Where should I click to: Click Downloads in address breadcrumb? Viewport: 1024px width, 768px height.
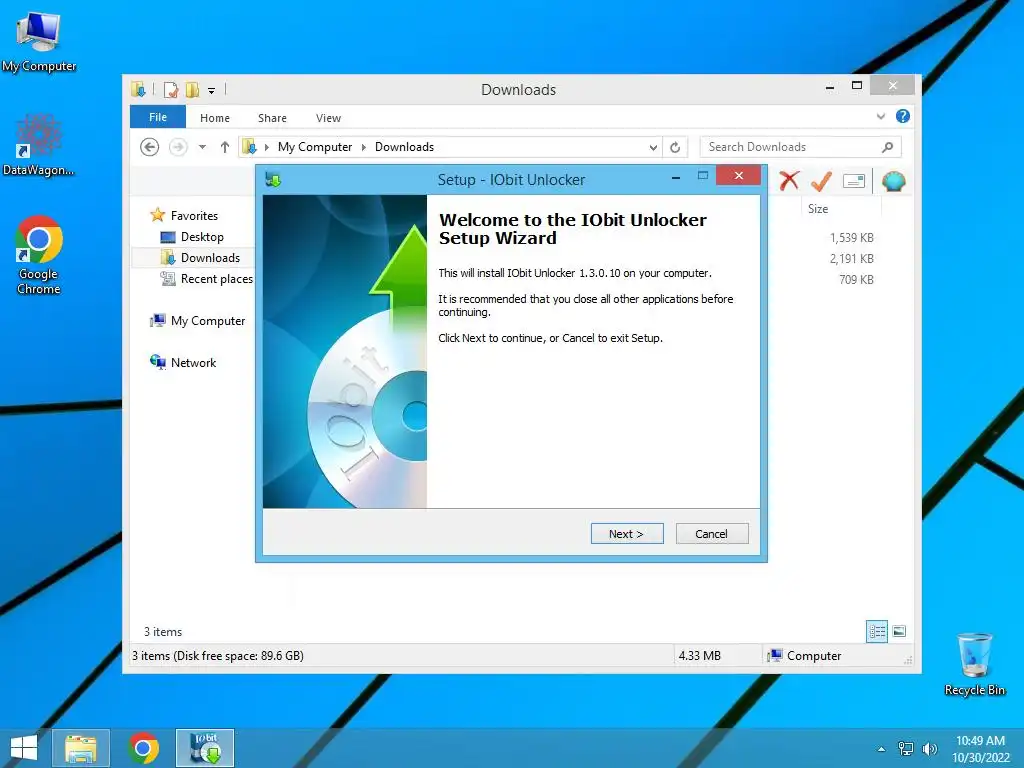pyautogui.click(x=404, y=147)
